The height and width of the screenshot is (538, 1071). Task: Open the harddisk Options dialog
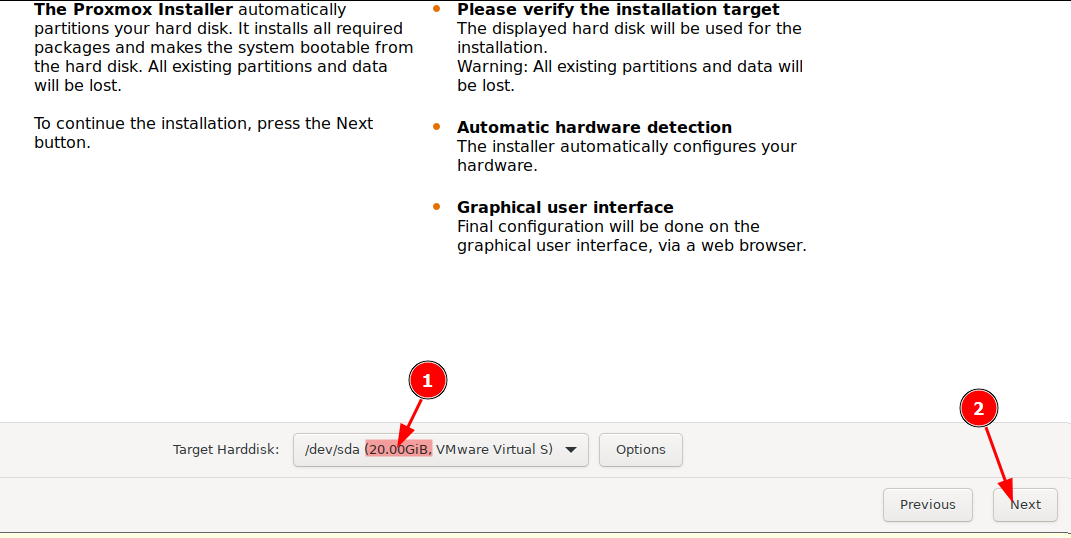(640, 450)
